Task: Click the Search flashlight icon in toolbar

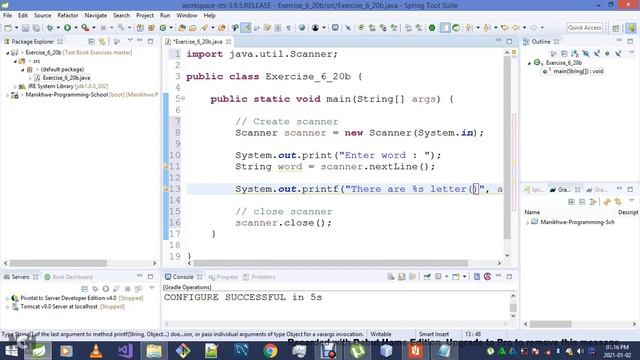Action: [x=204, y=27]
